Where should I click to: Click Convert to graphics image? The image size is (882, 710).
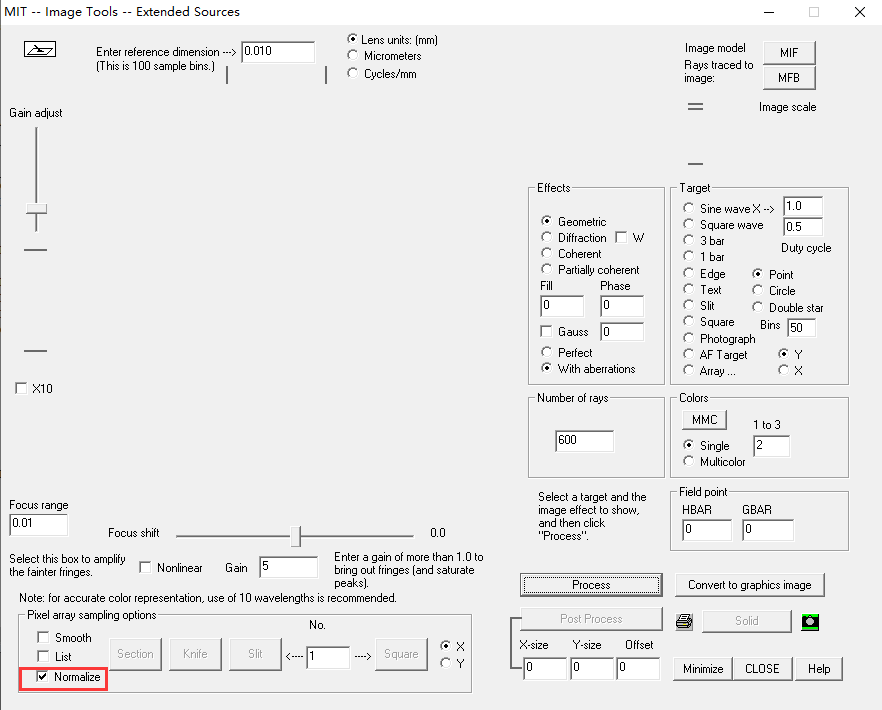749,585
